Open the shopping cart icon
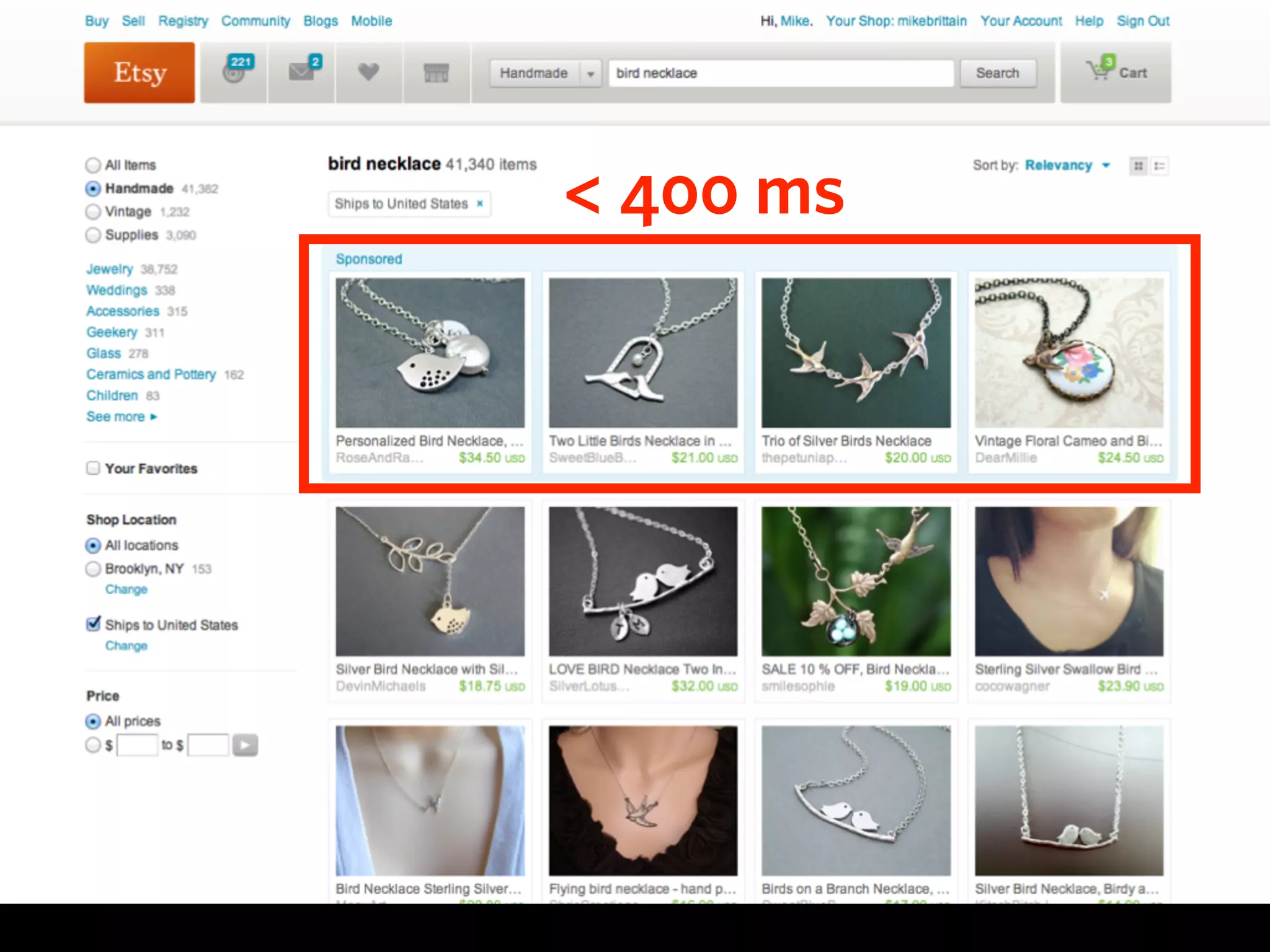Image resolution: width=1270 pixels, height=952 pixels. [x=1116, y=73]
